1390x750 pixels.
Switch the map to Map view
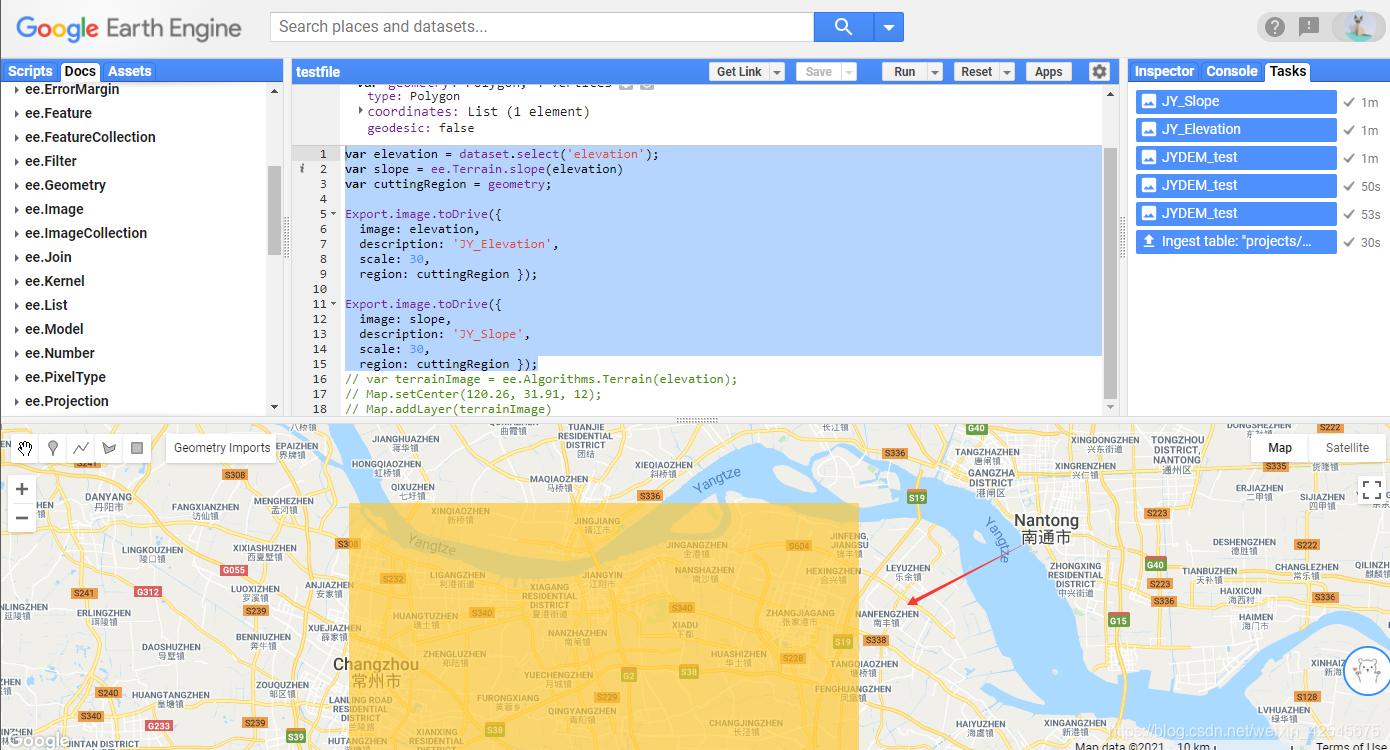coord(1280,448)
